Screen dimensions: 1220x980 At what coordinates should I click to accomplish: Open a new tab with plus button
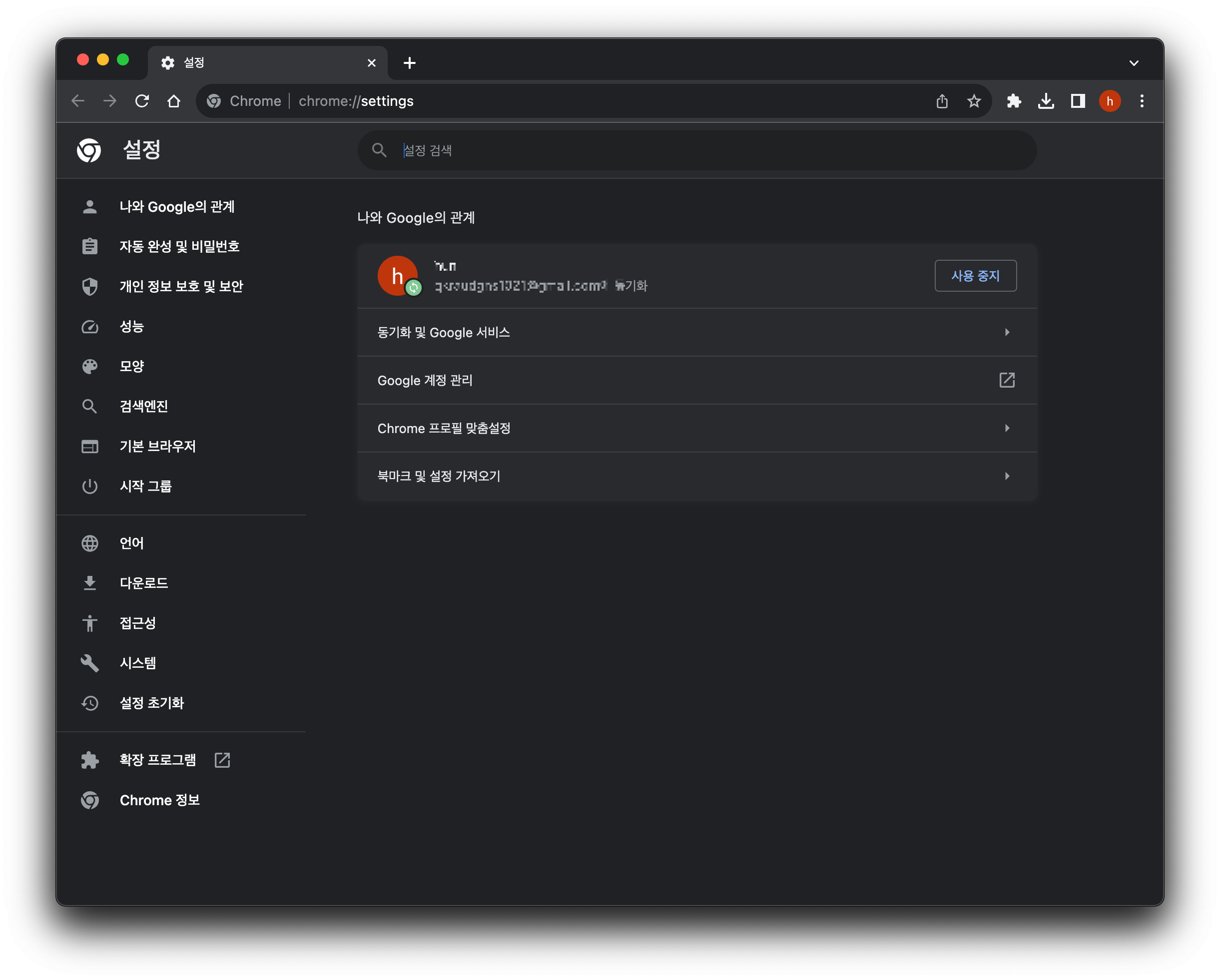point(410,63)
